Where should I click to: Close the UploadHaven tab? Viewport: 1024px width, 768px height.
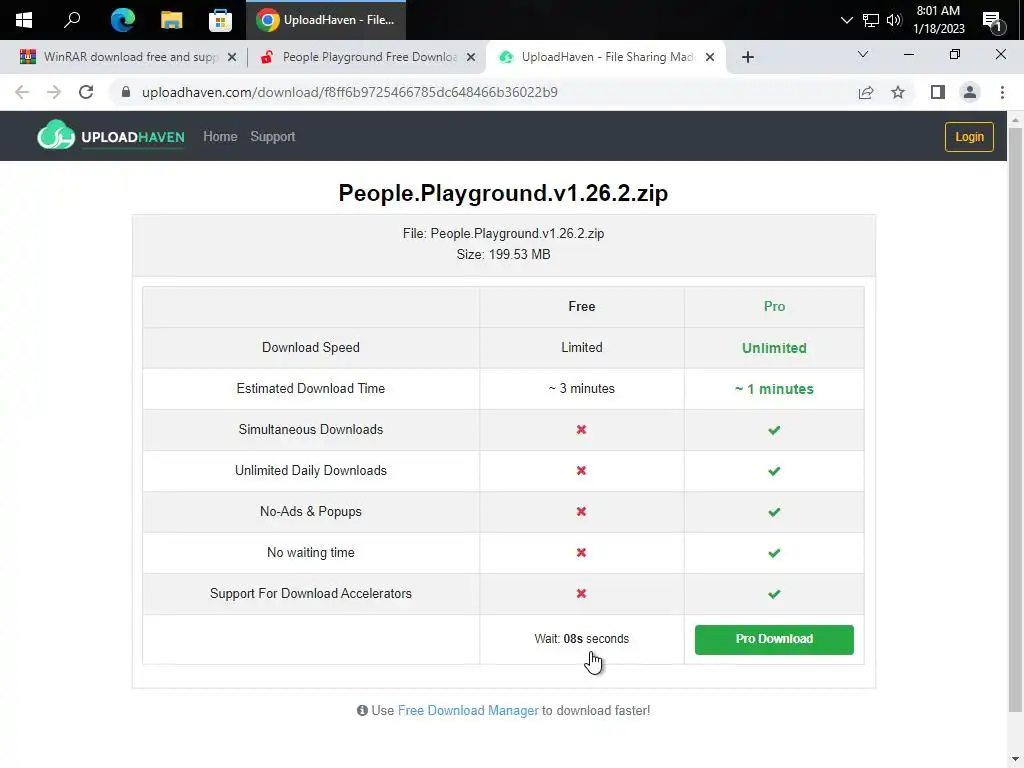pyautogui.click(x=710, y=57)
